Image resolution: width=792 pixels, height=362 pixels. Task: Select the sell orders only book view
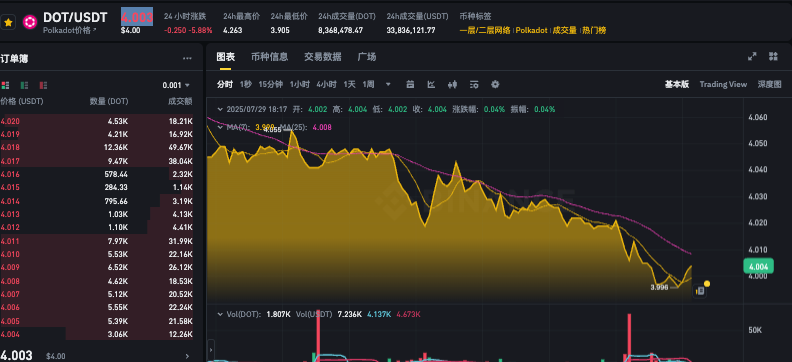click(43, 85)
